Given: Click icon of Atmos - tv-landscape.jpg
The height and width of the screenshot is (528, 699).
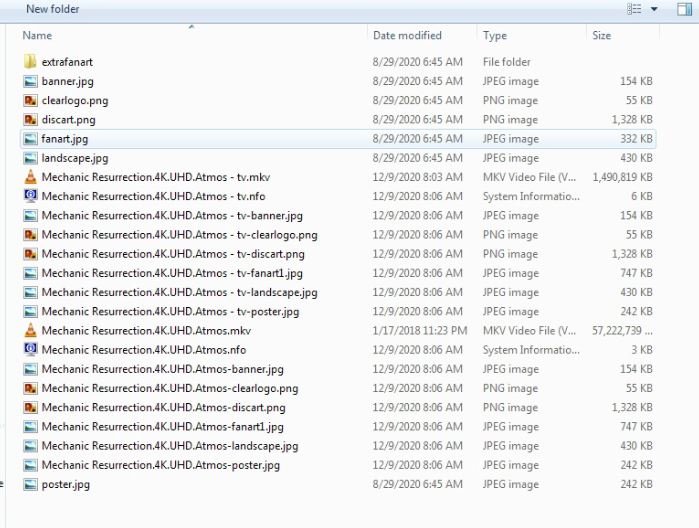Looking at the screenshot, I should (x=30, y=292).
